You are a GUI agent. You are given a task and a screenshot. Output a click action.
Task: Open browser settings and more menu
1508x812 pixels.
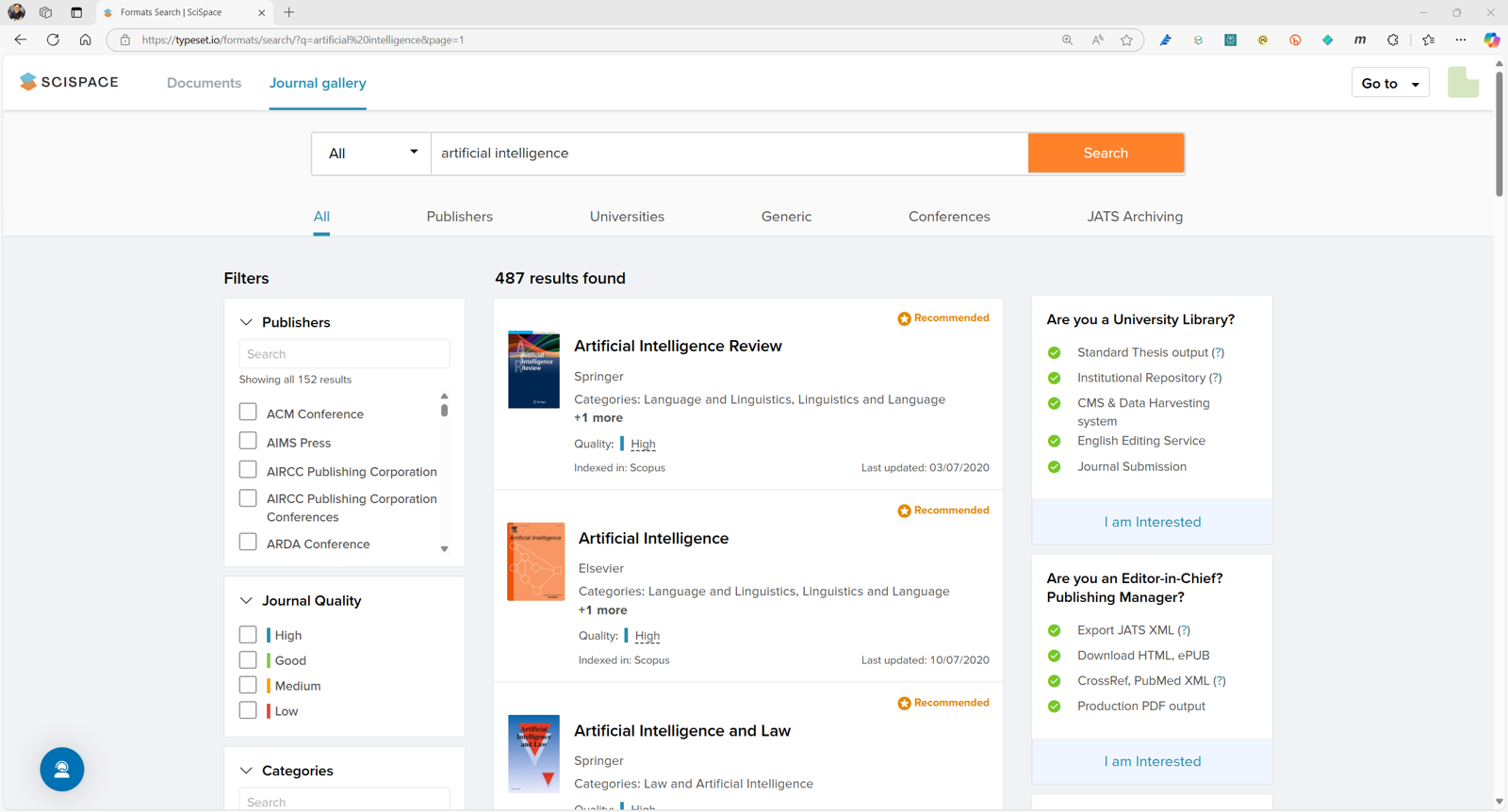(1460, 40)
